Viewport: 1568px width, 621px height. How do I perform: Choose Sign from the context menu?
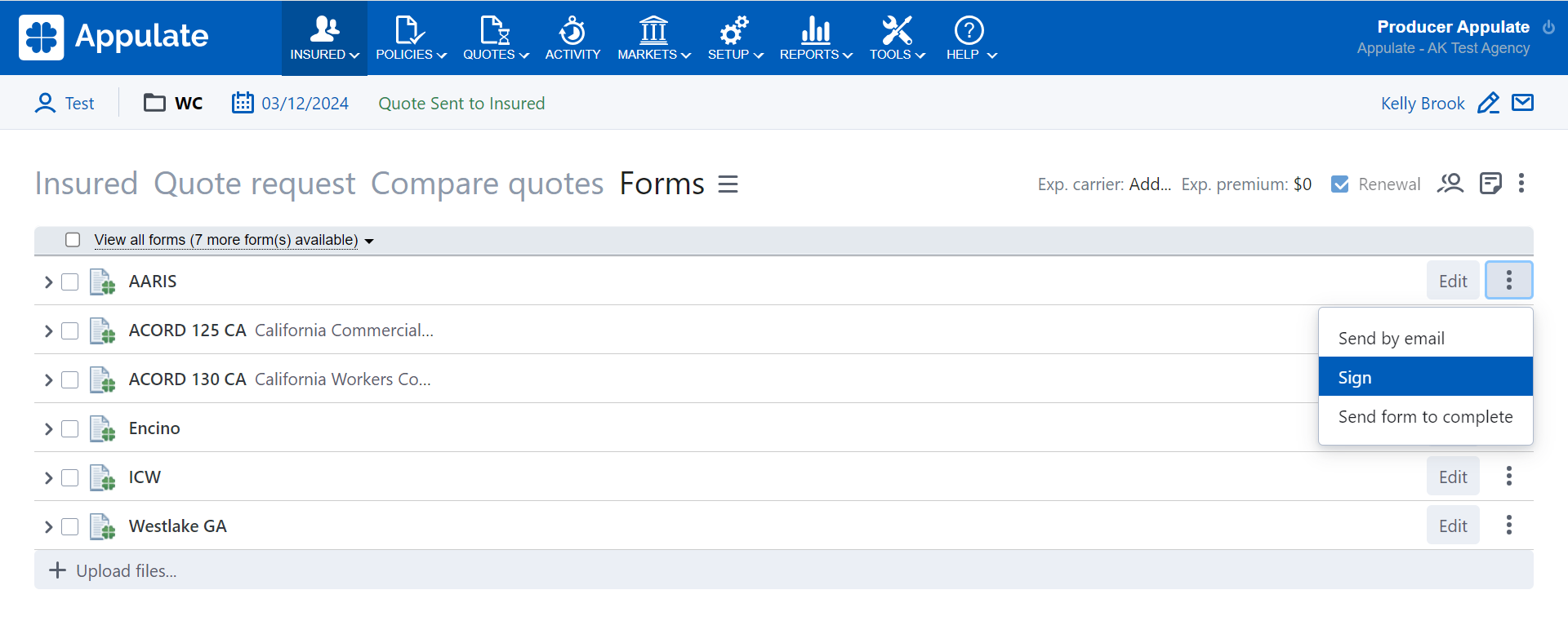tap(1355, 378)
